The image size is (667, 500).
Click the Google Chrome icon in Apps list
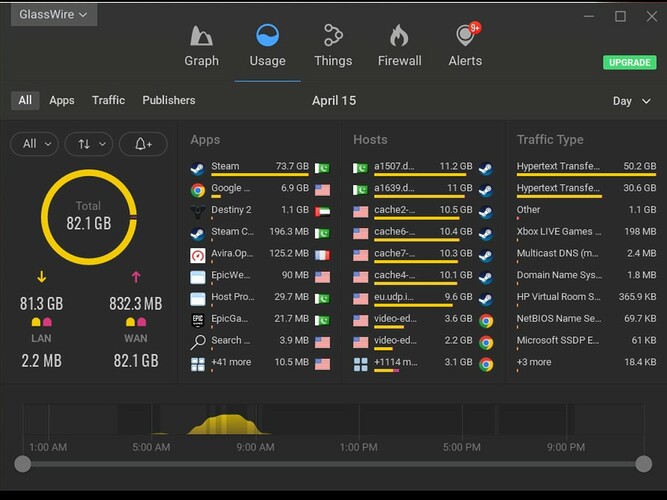point(197,189)
